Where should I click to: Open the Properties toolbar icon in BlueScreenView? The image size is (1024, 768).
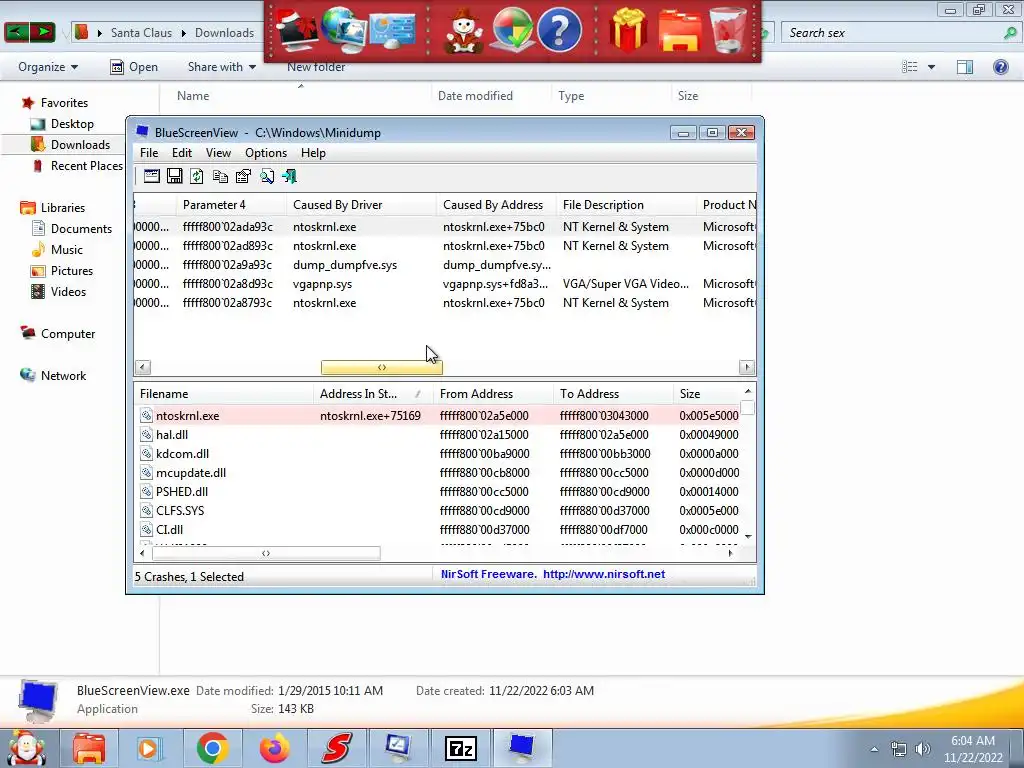coord(243,176)
